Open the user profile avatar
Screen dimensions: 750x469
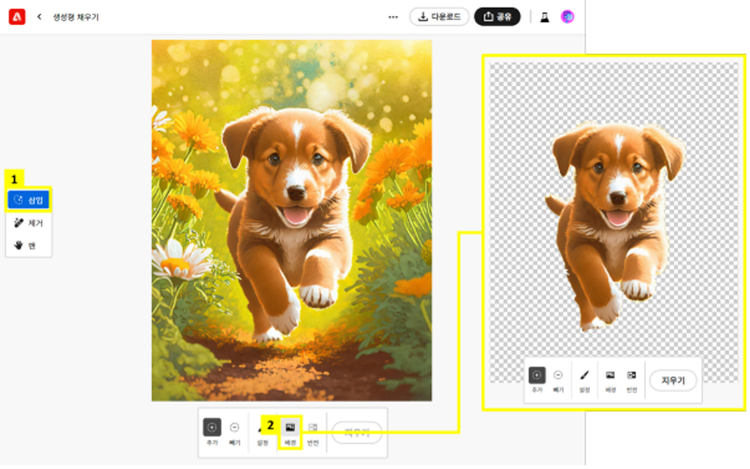pyautogui.click(x=567, y=17)
